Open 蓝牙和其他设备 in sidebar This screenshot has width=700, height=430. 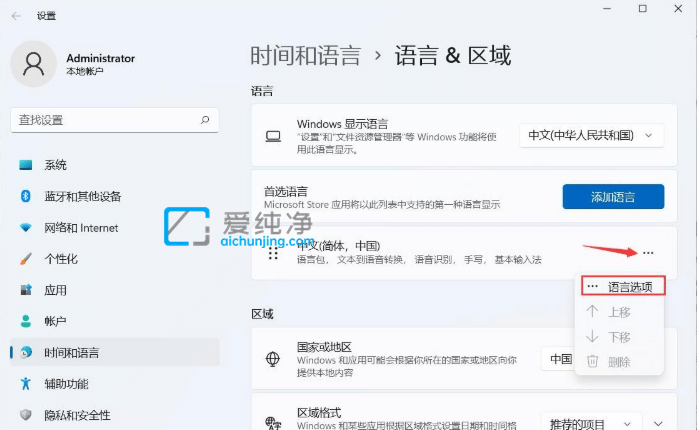115,196
